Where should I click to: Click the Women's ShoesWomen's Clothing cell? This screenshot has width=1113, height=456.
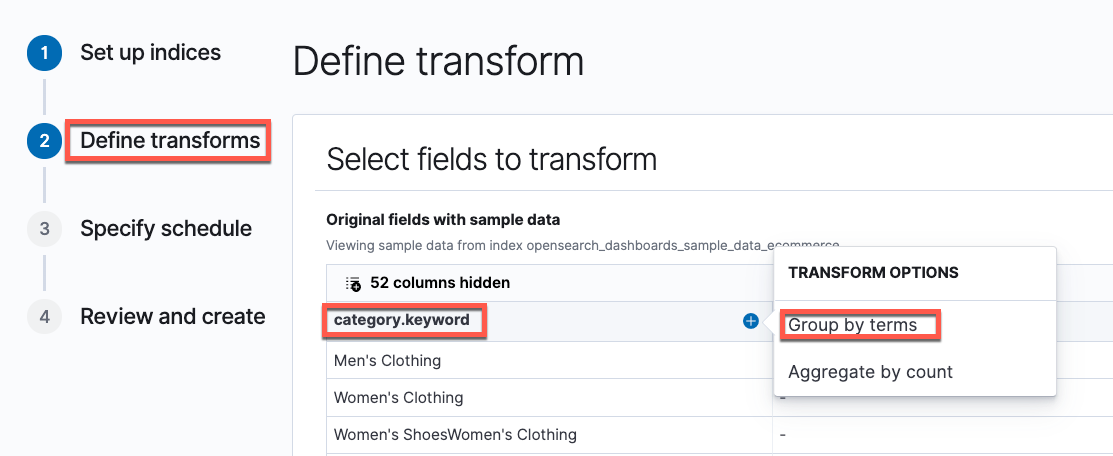click(455, 435)
